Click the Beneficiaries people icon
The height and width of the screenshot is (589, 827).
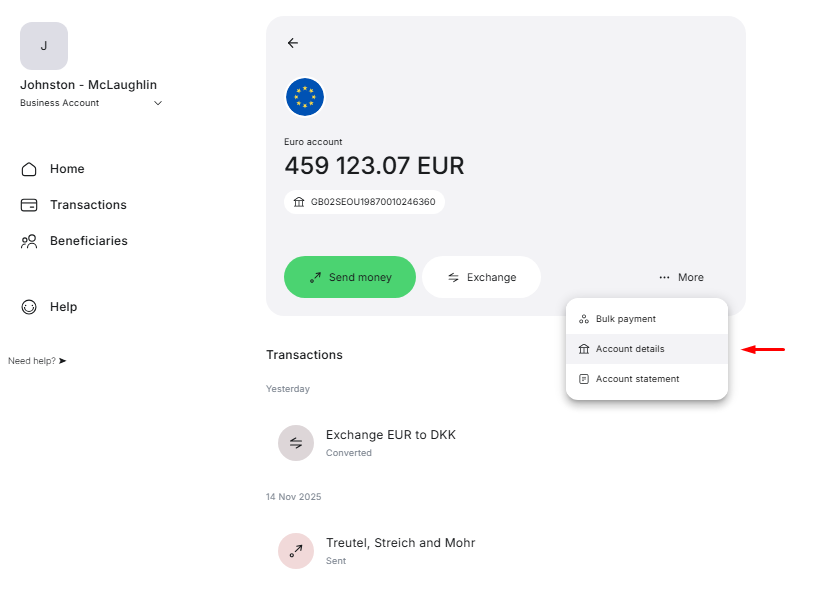[29, 241]
